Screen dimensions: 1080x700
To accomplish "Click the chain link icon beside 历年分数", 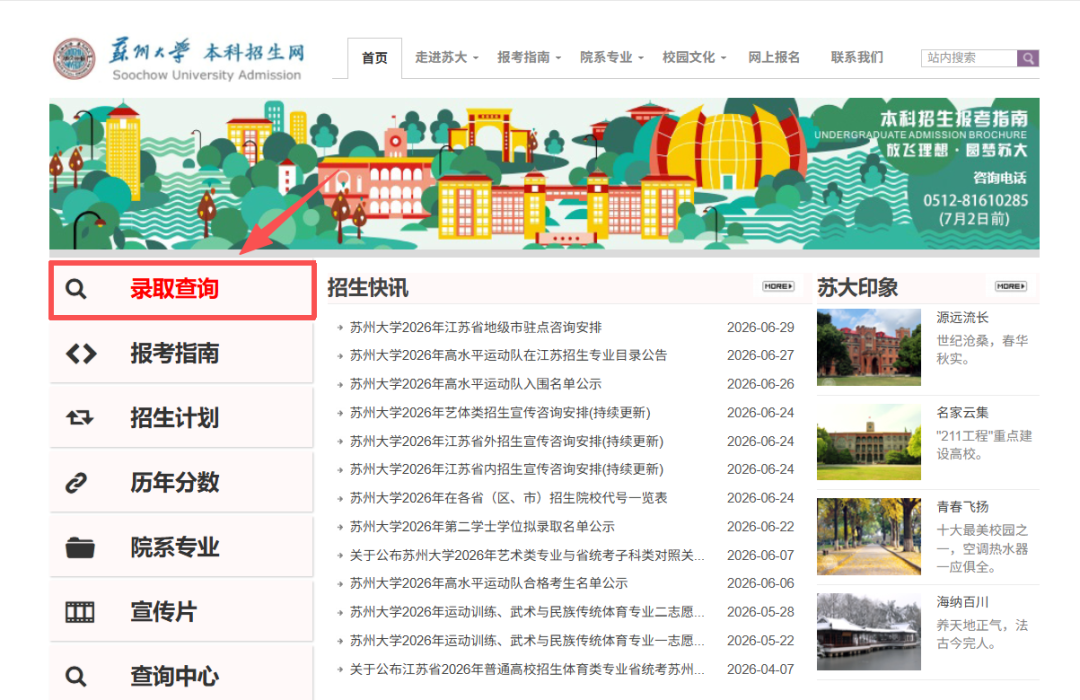I will [x=76, y=482].
